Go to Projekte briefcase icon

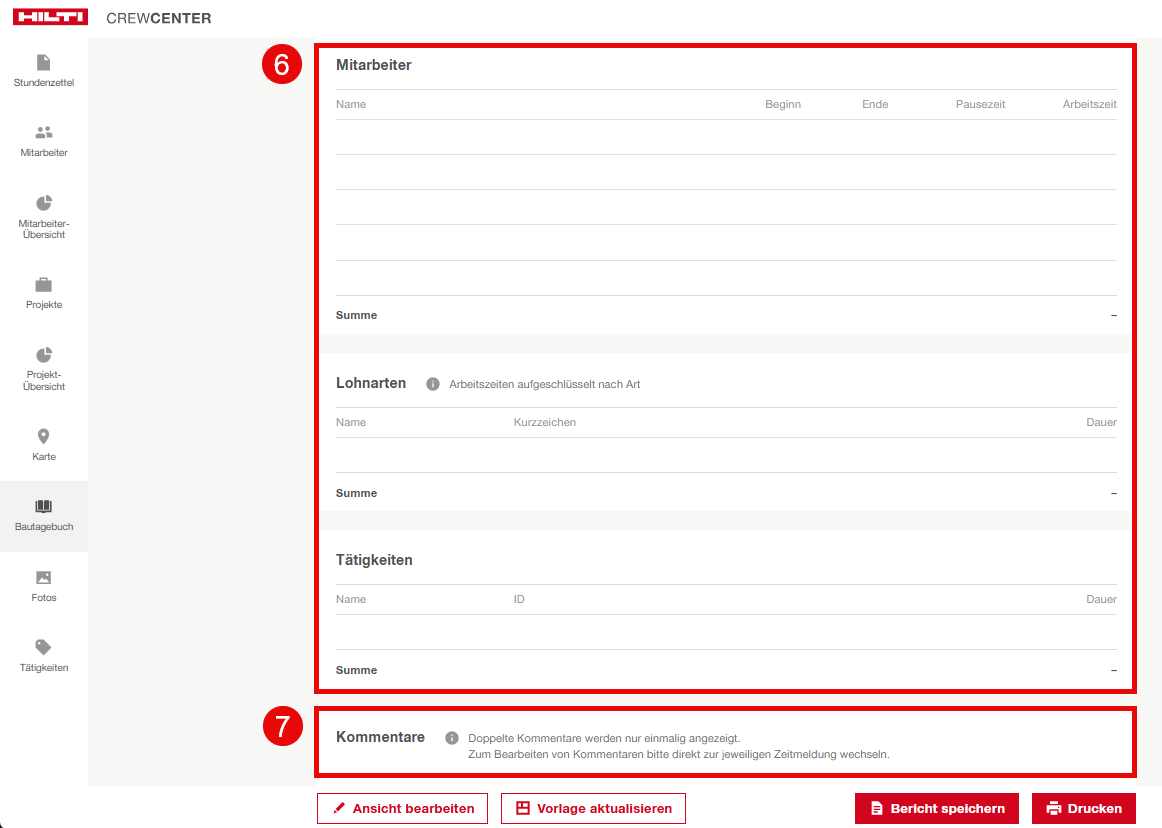[x=43, y=285]
